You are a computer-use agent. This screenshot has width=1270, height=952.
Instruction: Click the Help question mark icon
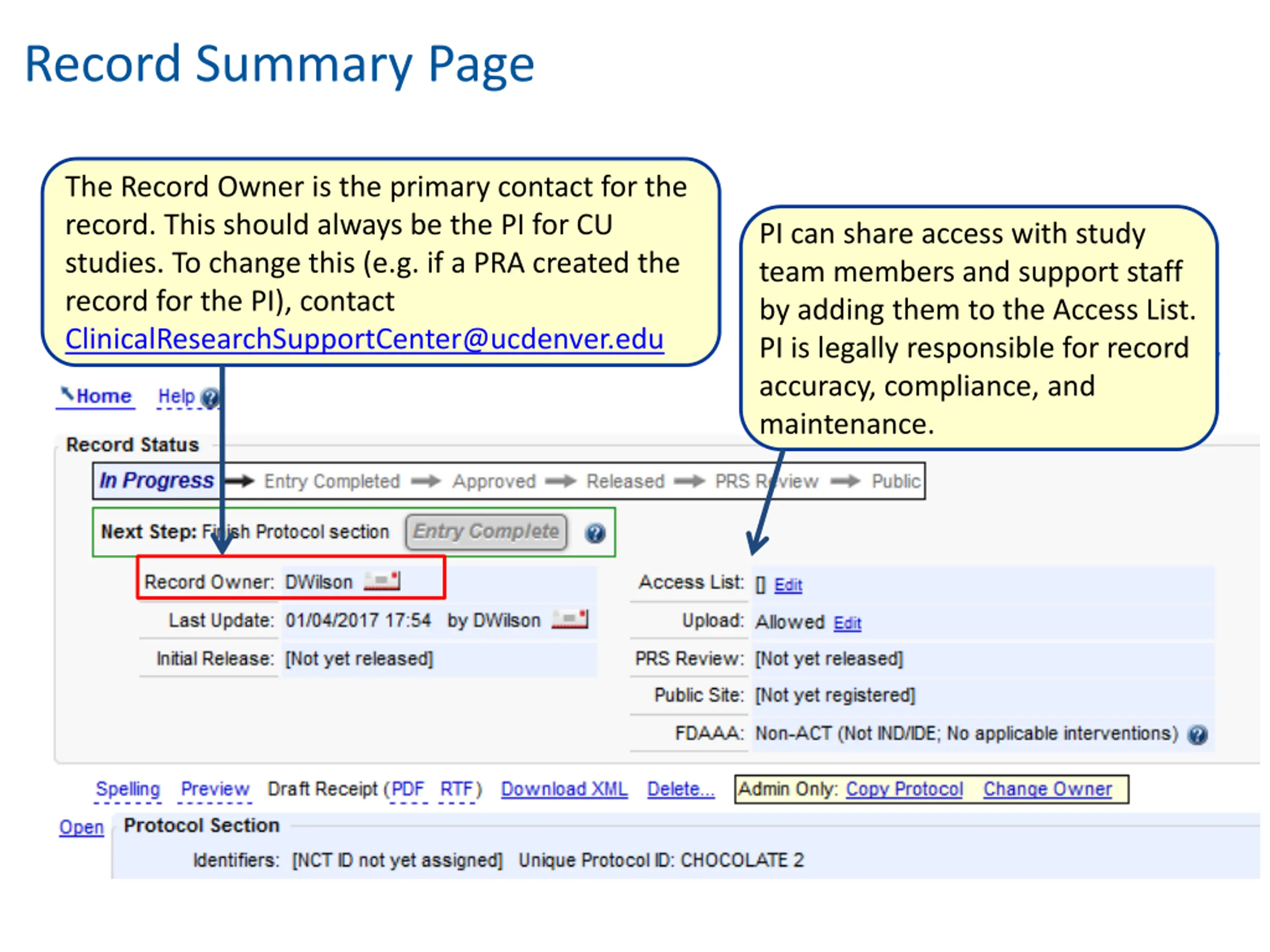point(210,398)
